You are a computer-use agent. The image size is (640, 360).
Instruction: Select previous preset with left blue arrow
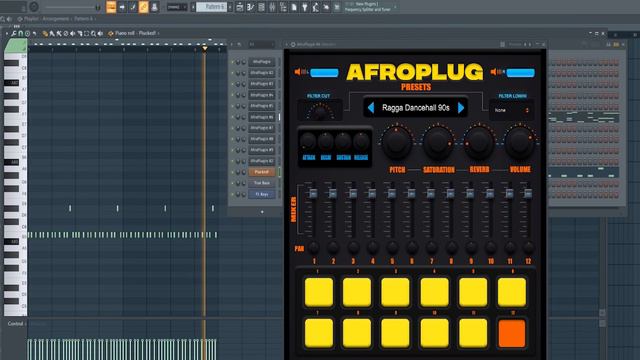point(371,108)
